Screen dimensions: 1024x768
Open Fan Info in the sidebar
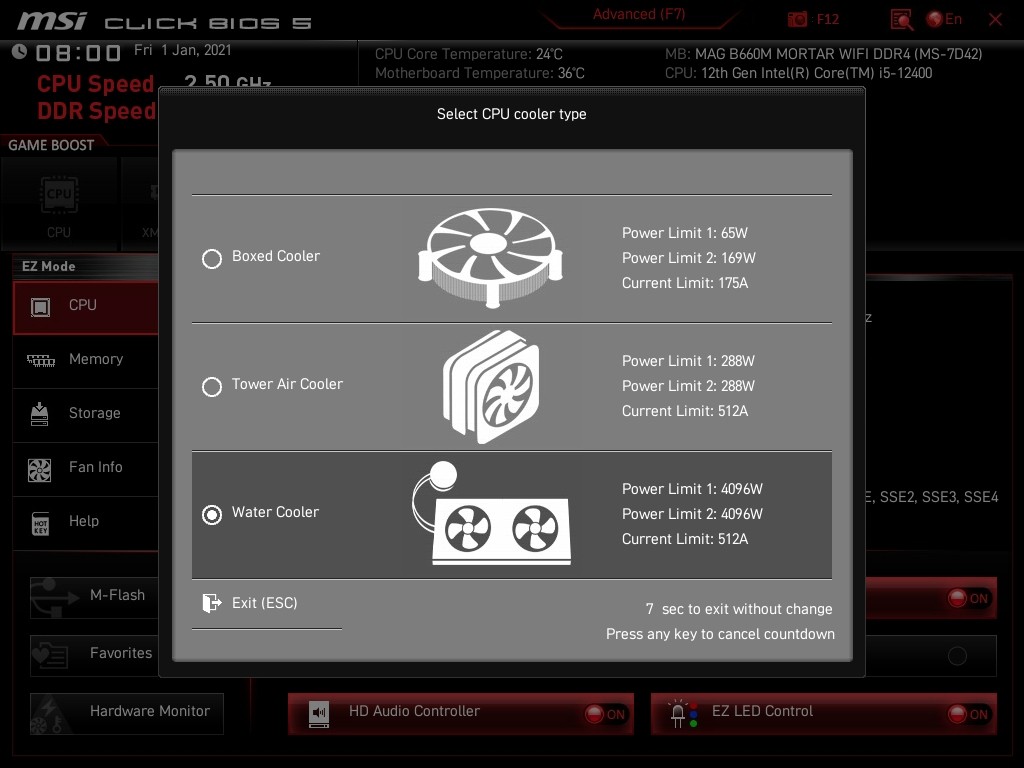click(86, 468)
